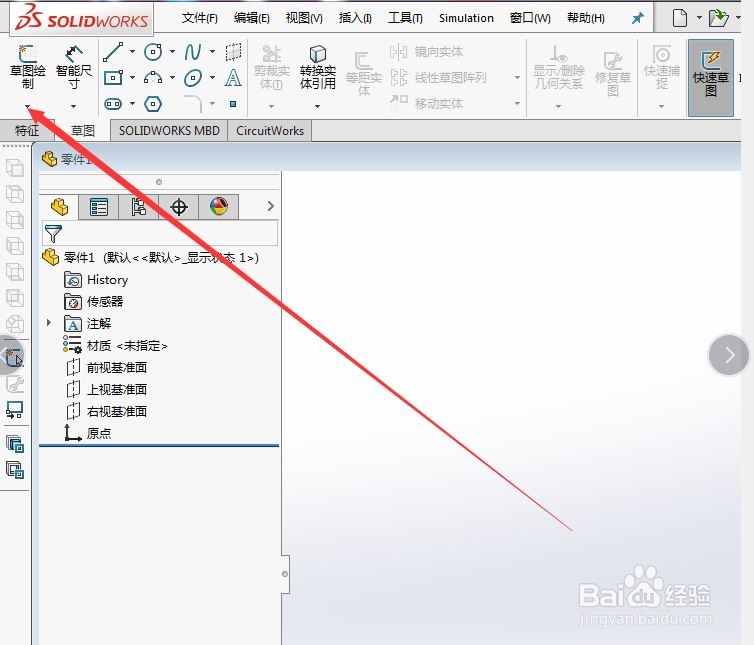Open FeatureManager design tree tab
This screenshot has width=754, height=645.
59,207
